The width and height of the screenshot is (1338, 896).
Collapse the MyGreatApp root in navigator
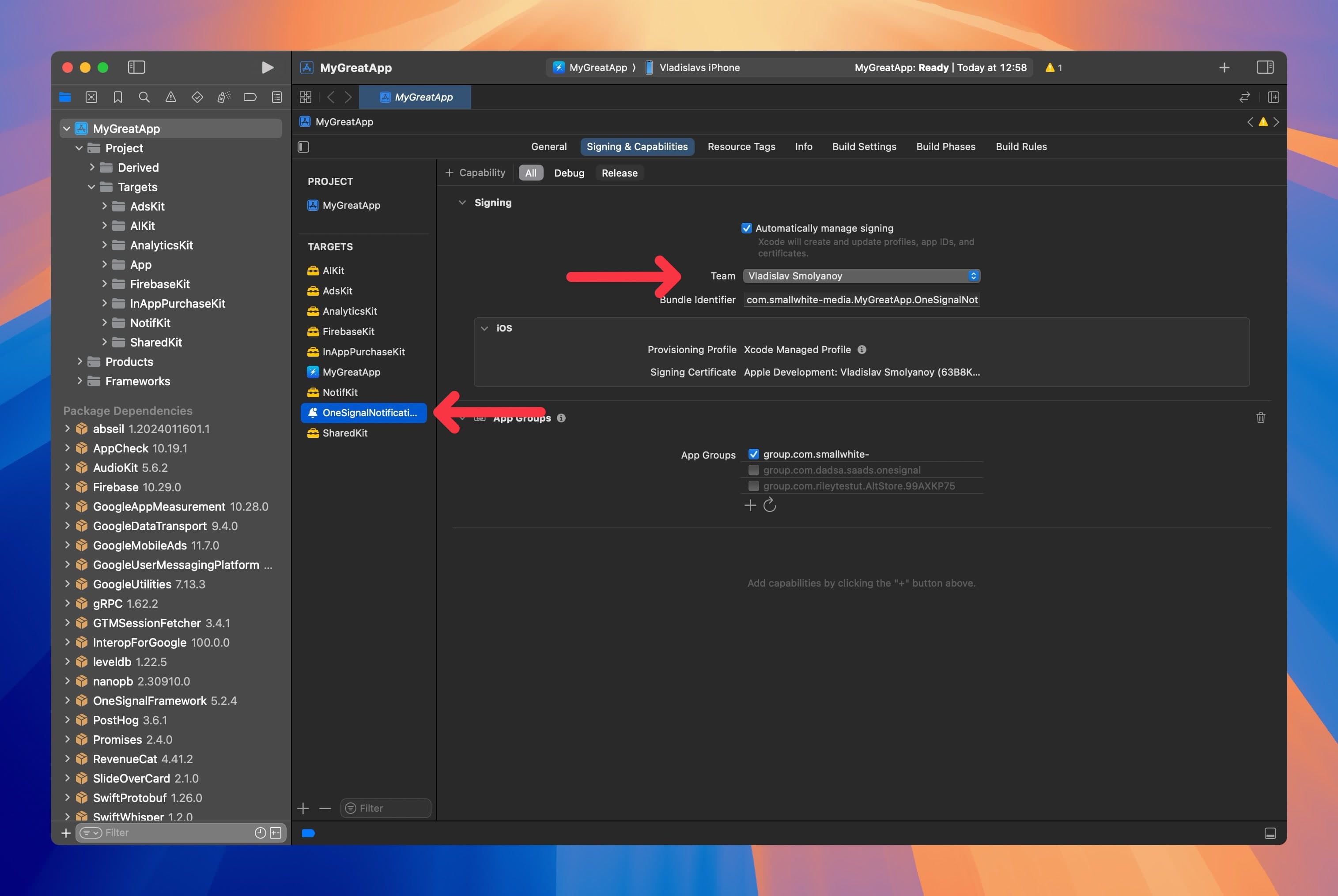[x=67, y=128]
